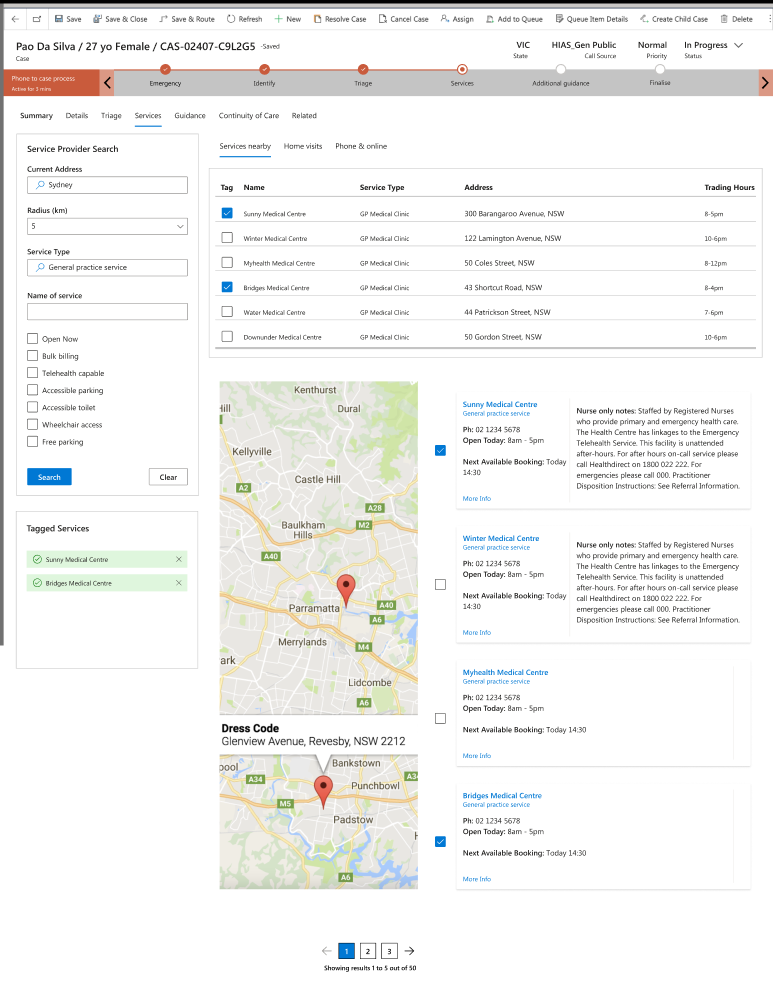Switch to Phone & online tab

pyautogui.click(x=361, y=146)
